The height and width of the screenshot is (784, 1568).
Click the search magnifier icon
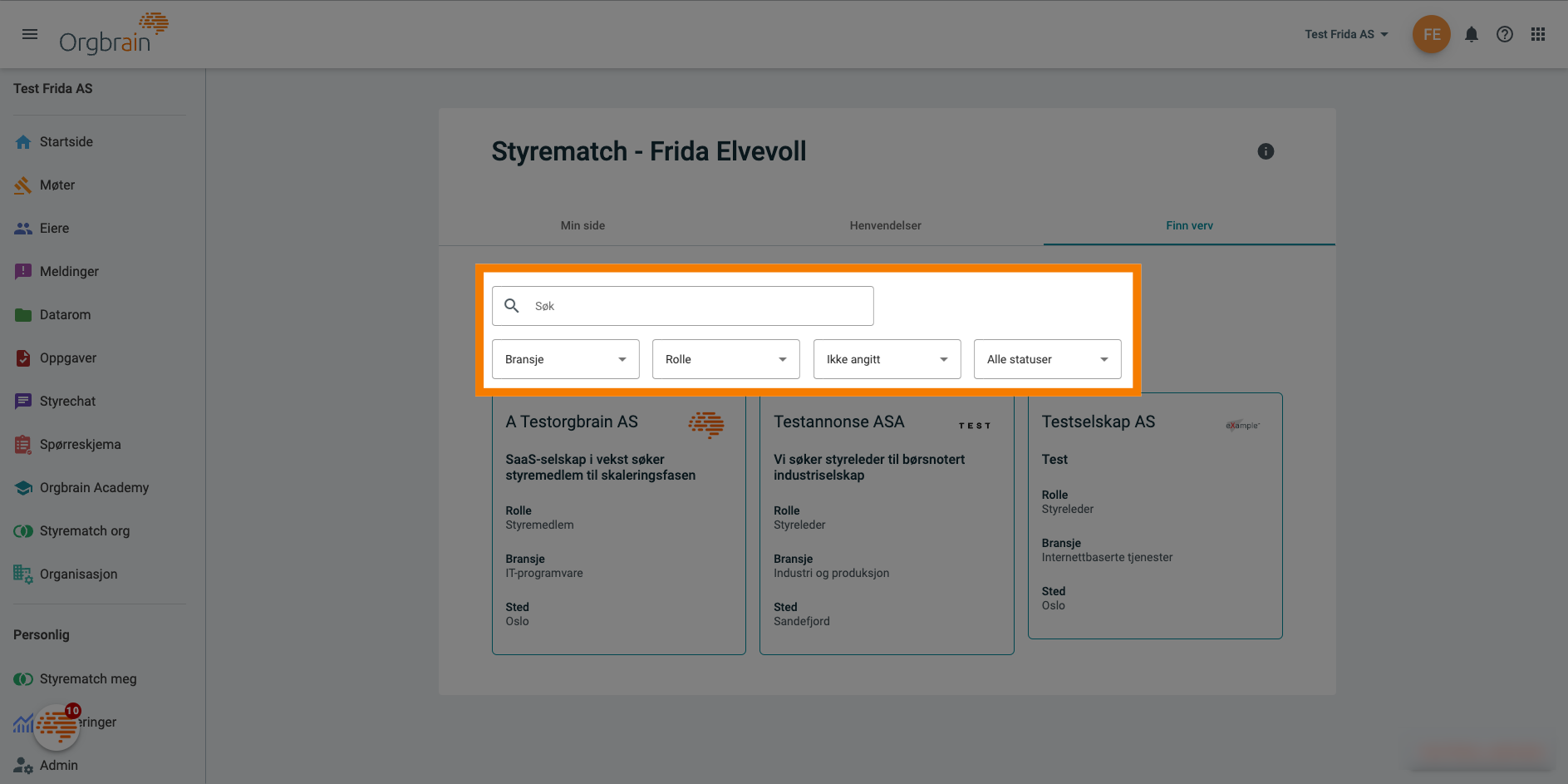[512, 306]
